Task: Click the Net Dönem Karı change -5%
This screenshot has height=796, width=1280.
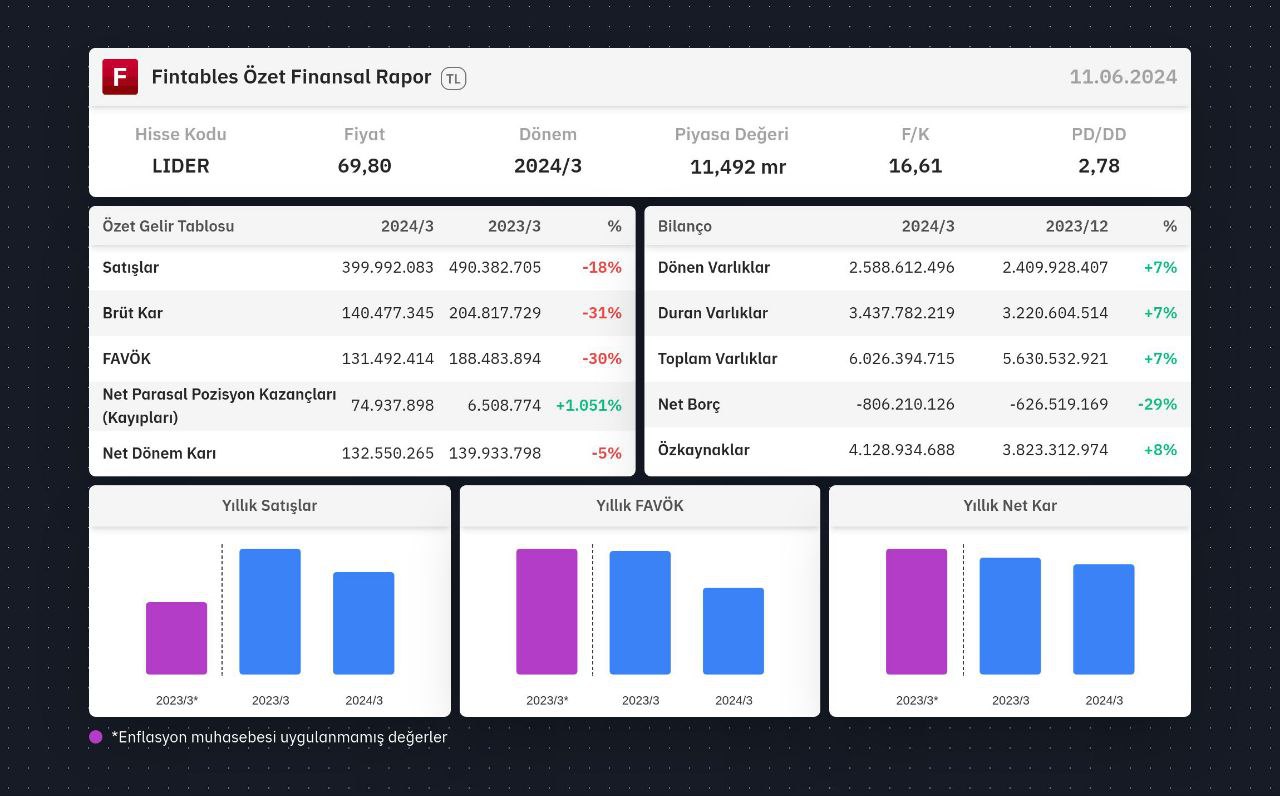Action: click(606, 453)
